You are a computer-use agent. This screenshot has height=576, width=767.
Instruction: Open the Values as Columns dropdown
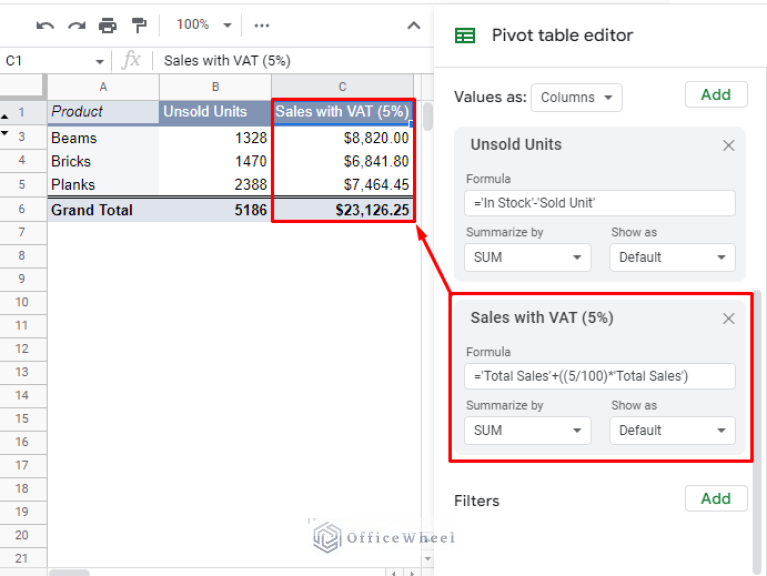pyautogui.click(x=577, y=97)
